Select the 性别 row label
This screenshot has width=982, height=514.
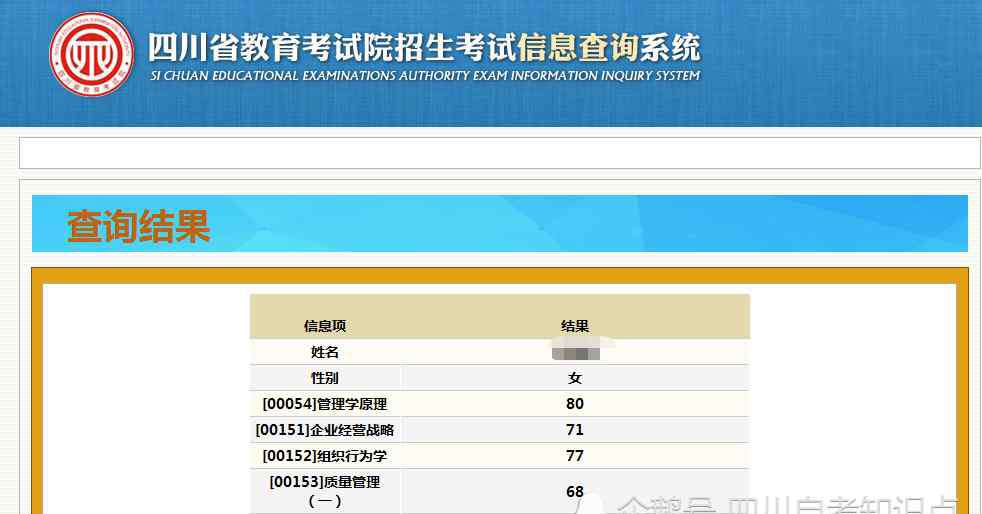[325, 378]
